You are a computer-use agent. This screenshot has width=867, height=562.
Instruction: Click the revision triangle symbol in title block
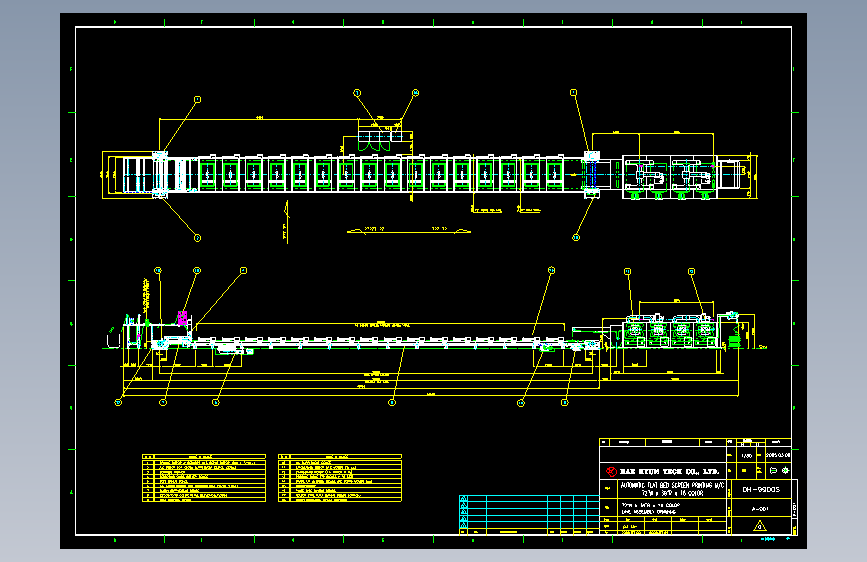point(760,526)
